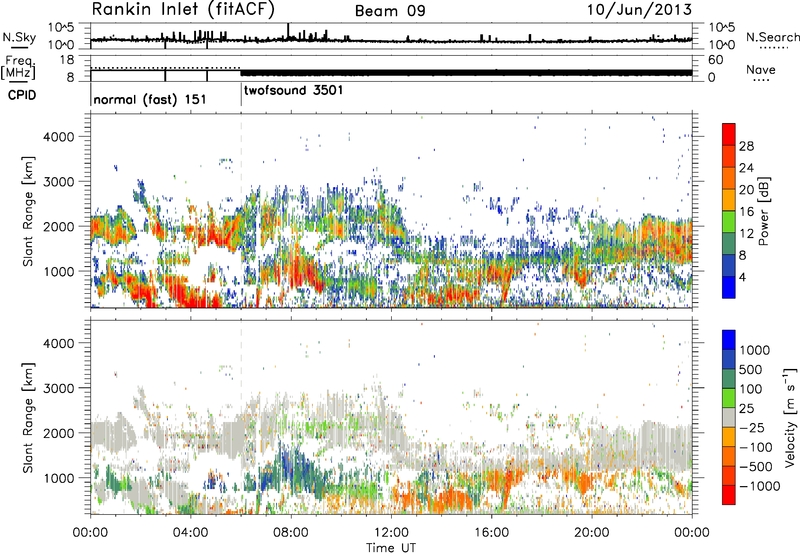Select the "Freq. [MHz]" axis label
Screen dimensions: 800x554
click(x=18, y=68)
